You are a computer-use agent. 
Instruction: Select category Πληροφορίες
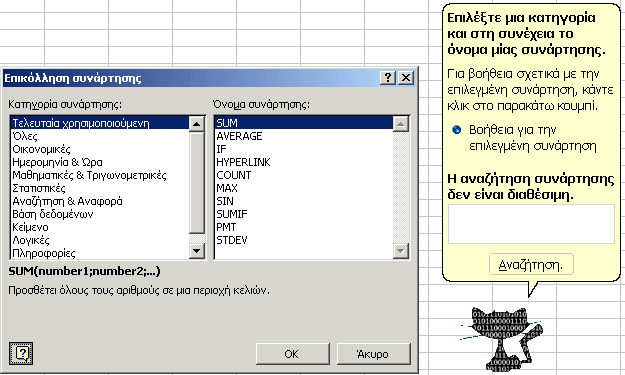(99, 253)
